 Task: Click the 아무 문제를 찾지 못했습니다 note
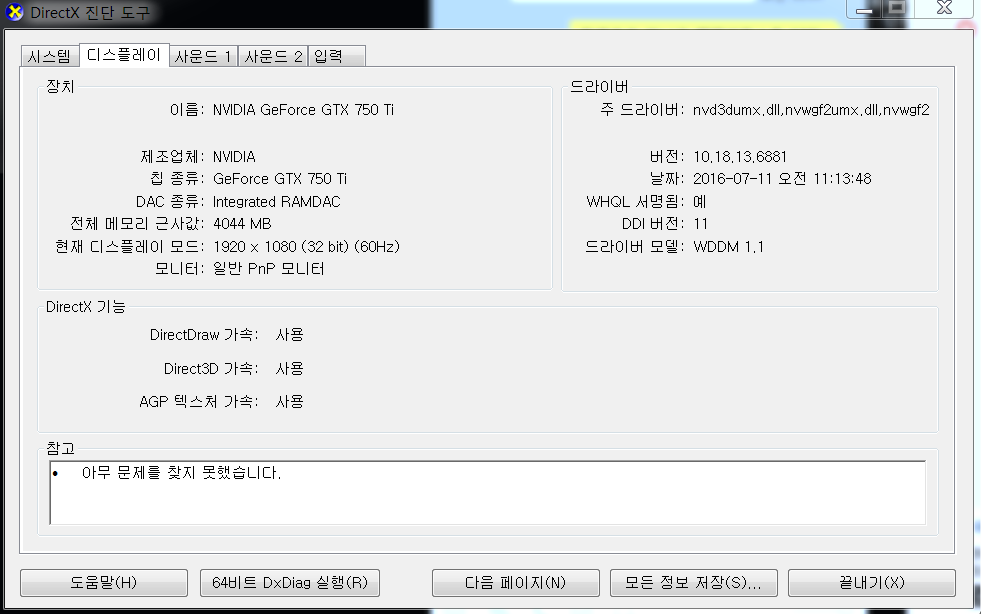[181, 473]
